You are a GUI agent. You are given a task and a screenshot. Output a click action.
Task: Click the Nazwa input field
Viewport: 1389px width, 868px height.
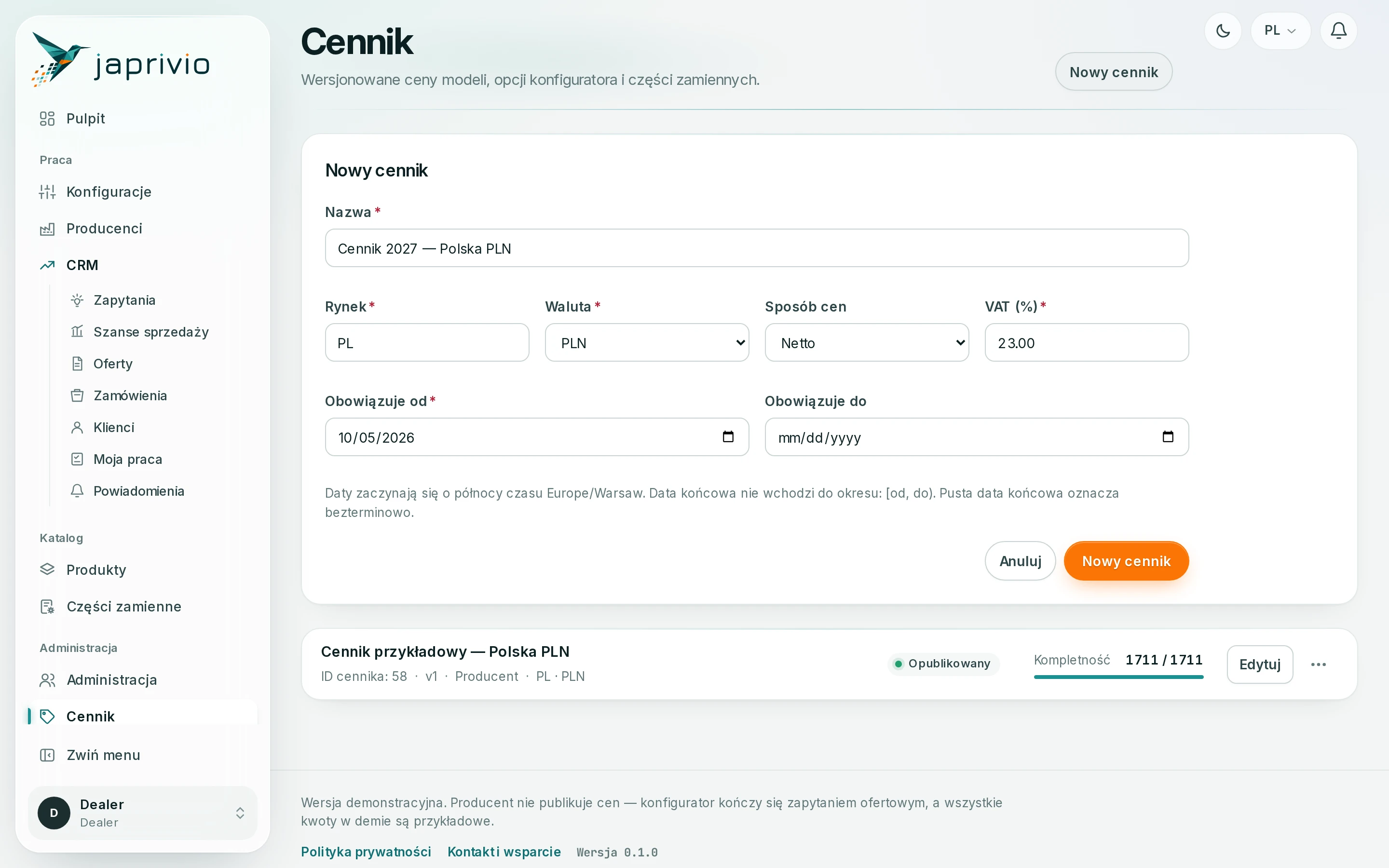pyautogui.click(x=757, y=248)
